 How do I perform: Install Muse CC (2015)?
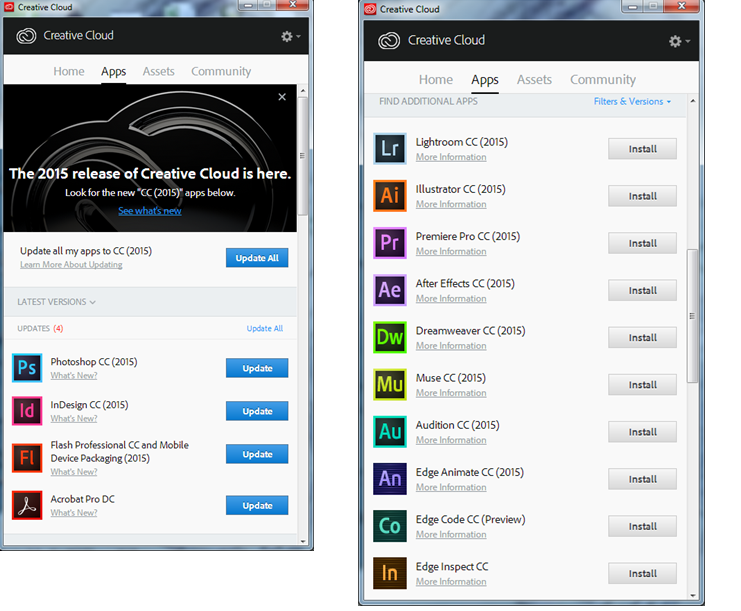click(642, 385)
